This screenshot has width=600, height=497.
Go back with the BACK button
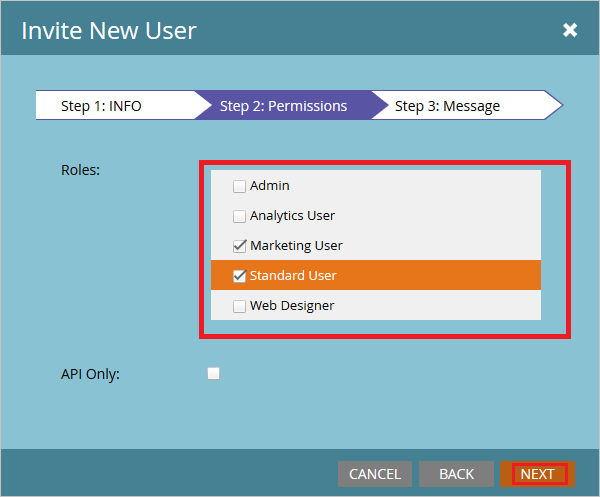pyautogui.click(x=456, y=474)
